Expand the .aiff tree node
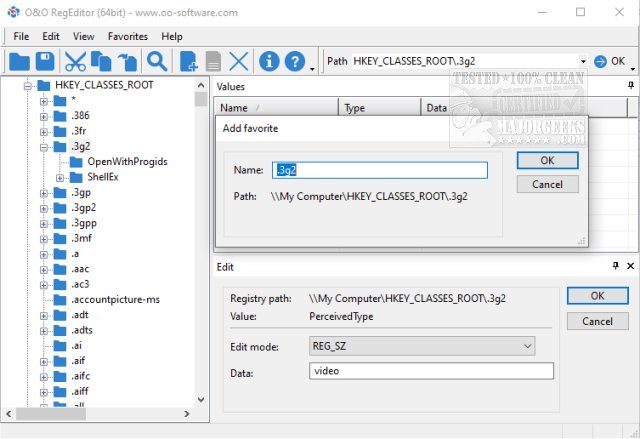 pyautogui.click(x=44, y=392)
